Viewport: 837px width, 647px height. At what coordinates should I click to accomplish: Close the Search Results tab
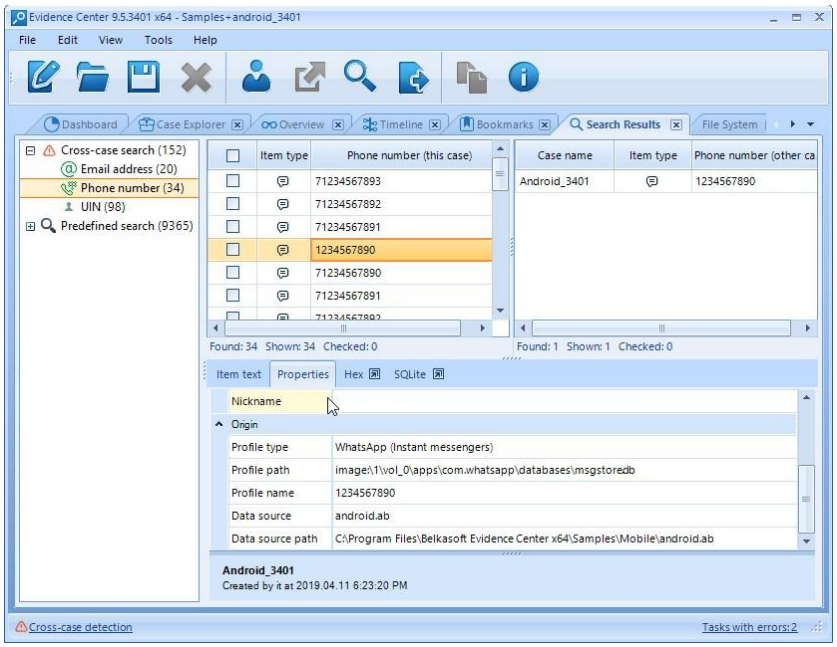point(676,124)
